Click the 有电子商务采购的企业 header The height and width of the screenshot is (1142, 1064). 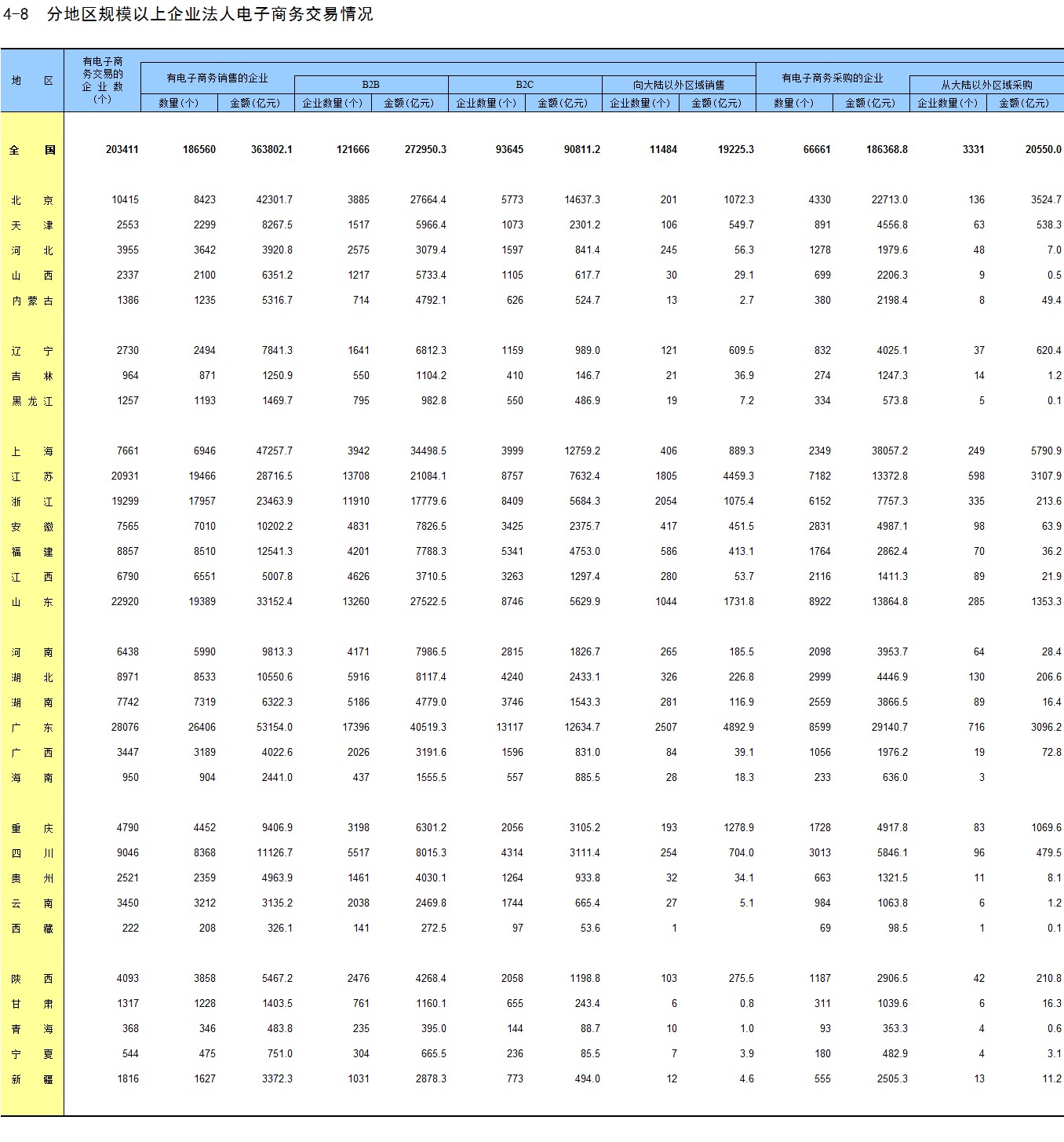coord(833,78)
